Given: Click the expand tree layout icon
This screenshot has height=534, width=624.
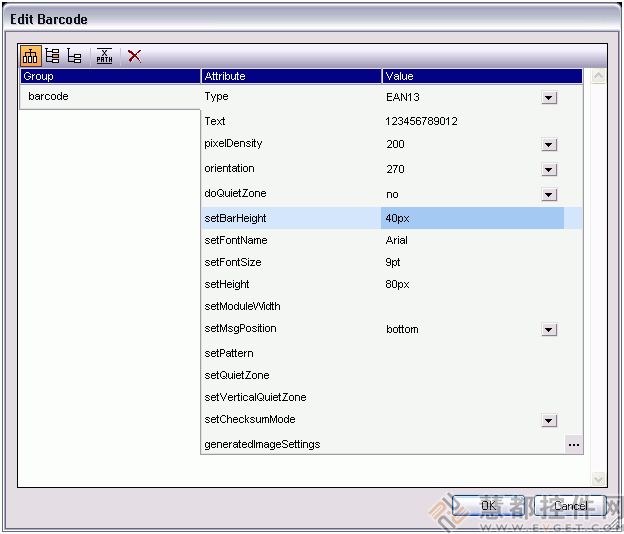Looking at the screenshot, I should 53,56.
